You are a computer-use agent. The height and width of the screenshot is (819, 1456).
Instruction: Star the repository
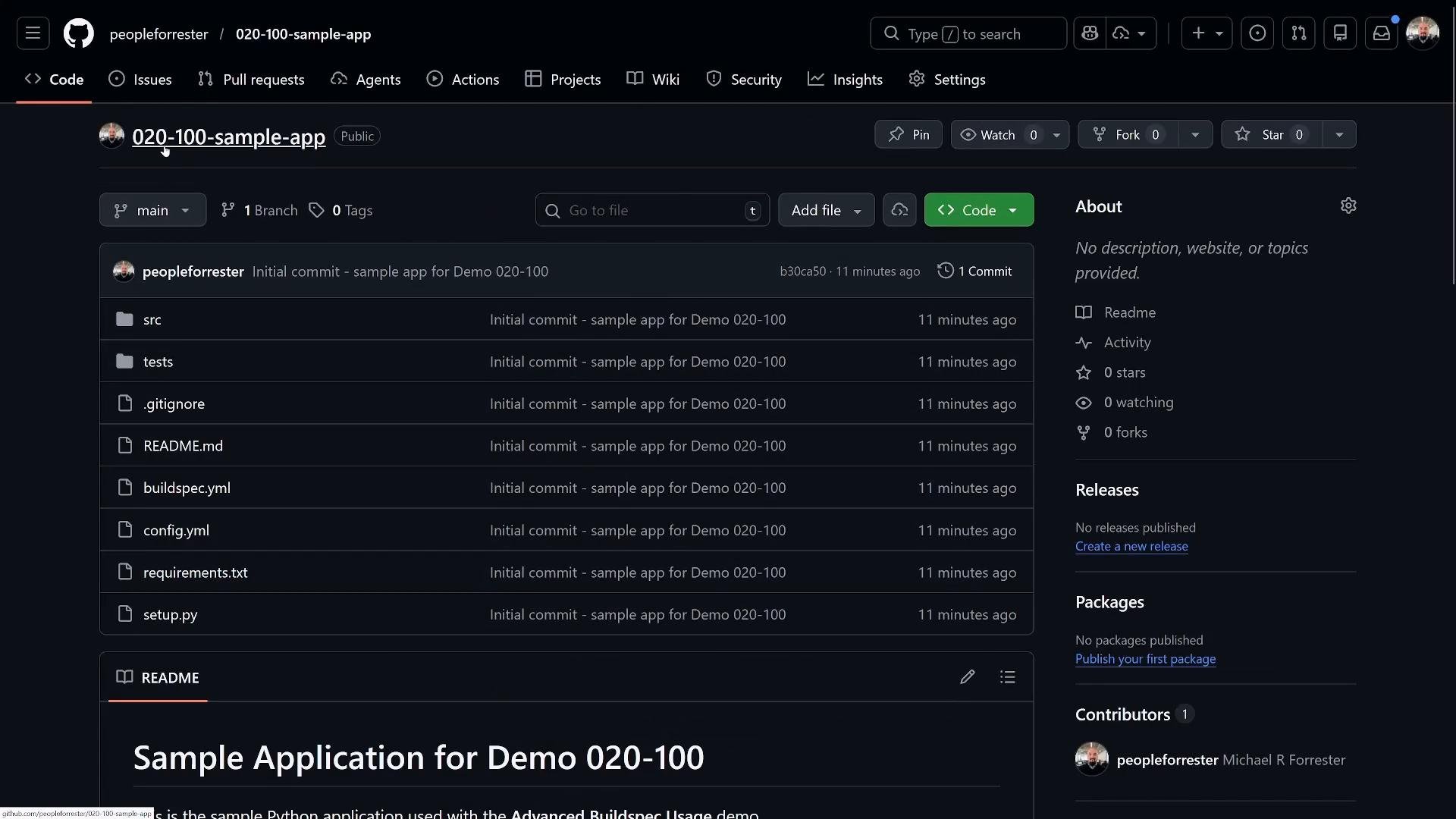(x=1272, y=134)
